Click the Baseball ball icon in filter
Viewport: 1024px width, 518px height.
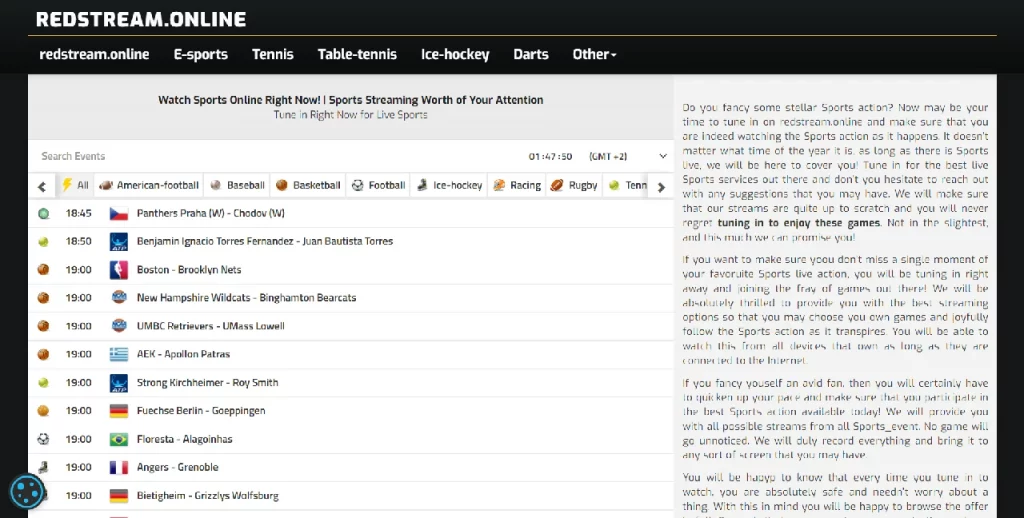[216, 186]
